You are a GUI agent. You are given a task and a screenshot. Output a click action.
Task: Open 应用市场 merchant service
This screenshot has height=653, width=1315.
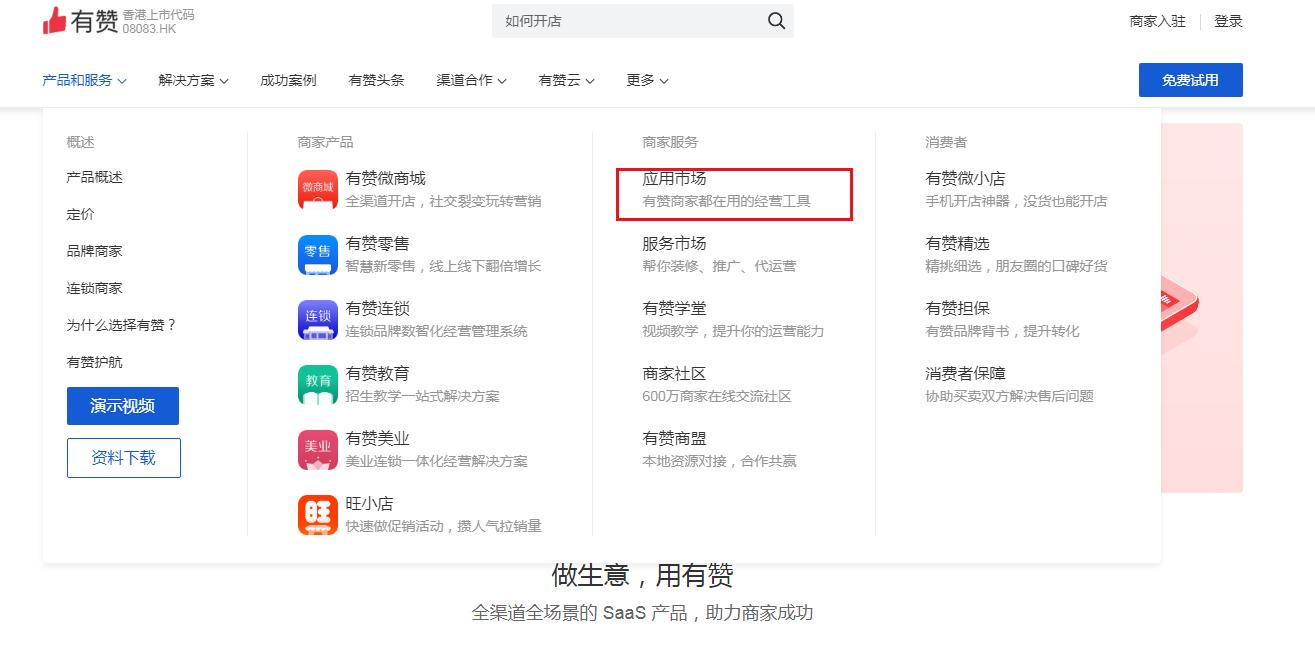[x=674, y=178]
